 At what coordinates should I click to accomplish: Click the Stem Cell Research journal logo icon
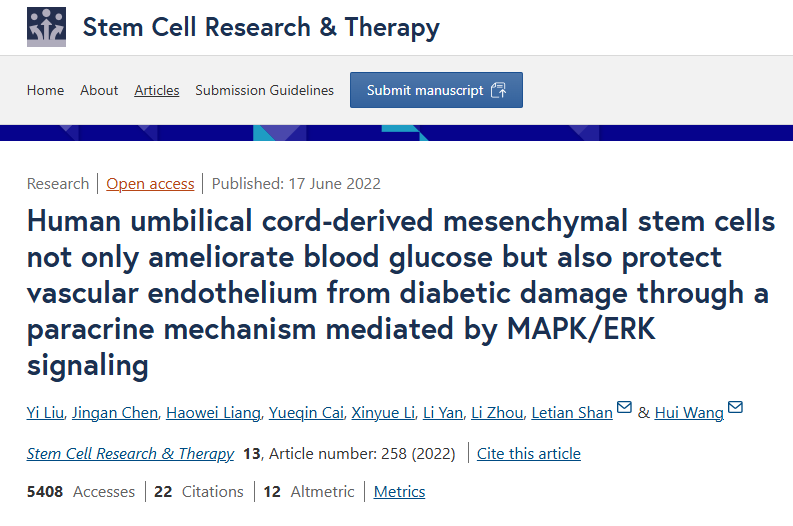coord(46,27)
